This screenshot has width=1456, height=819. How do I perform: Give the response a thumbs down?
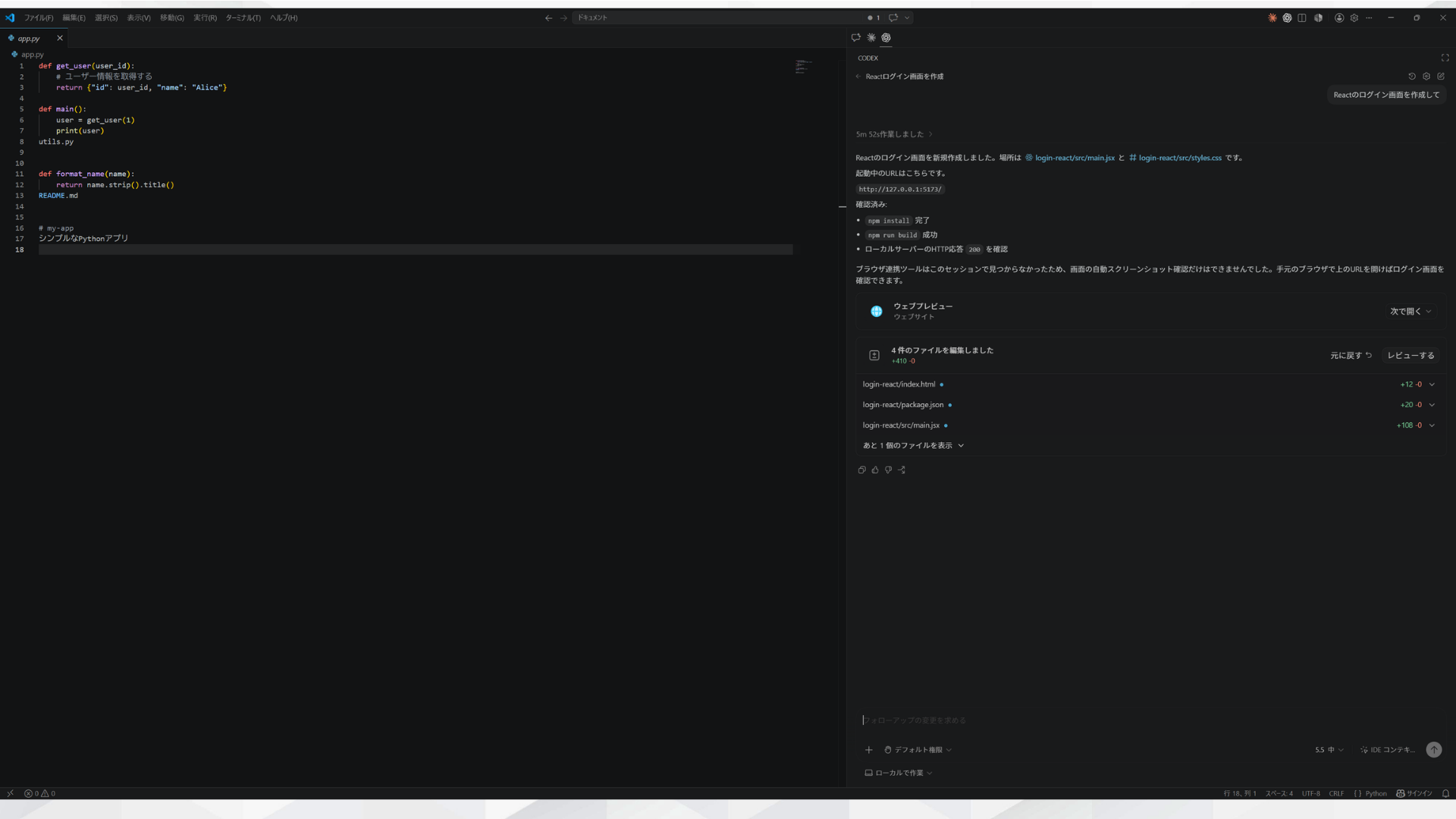pos(888,470)
